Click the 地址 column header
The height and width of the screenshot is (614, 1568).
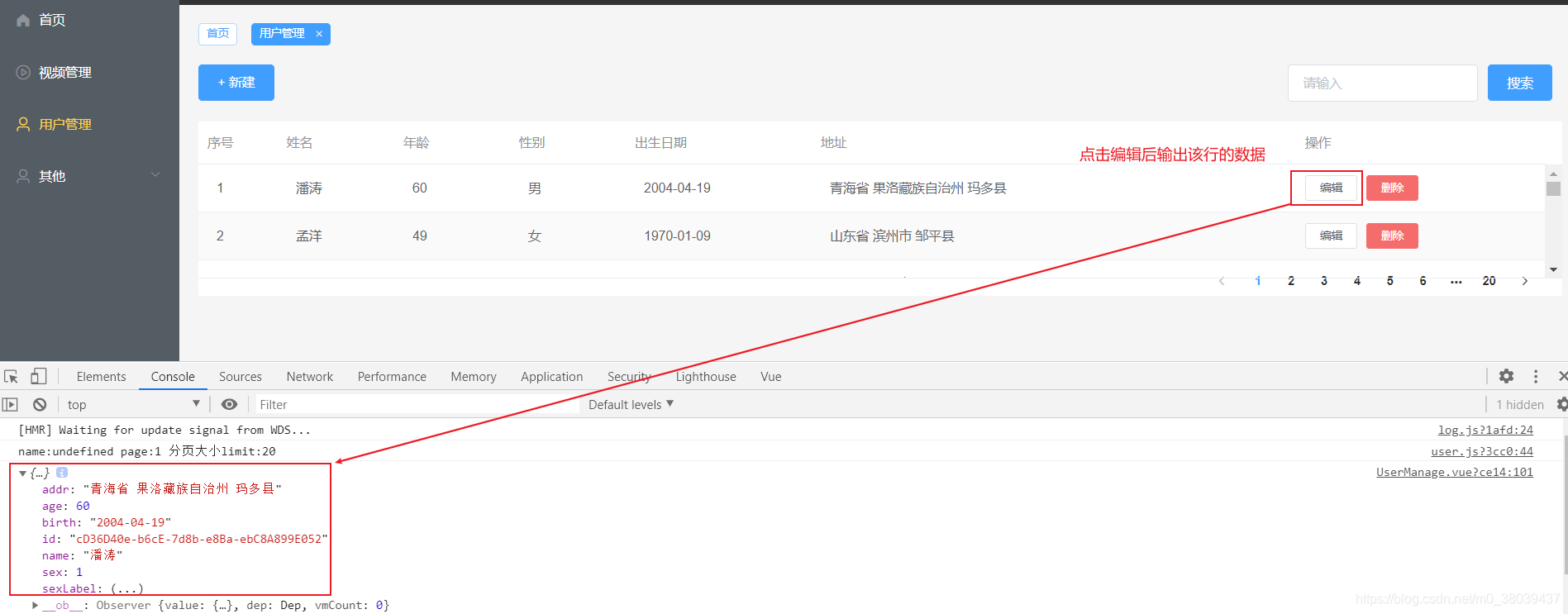point(833,143)
